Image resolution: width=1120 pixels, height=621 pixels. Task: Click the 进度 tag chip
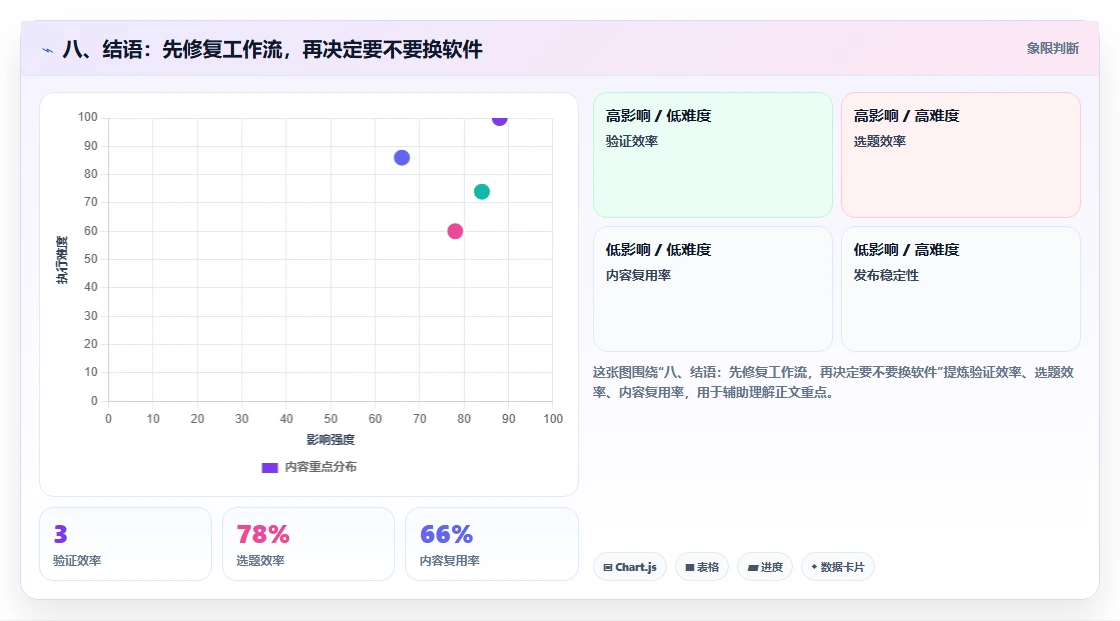(765, 567)
